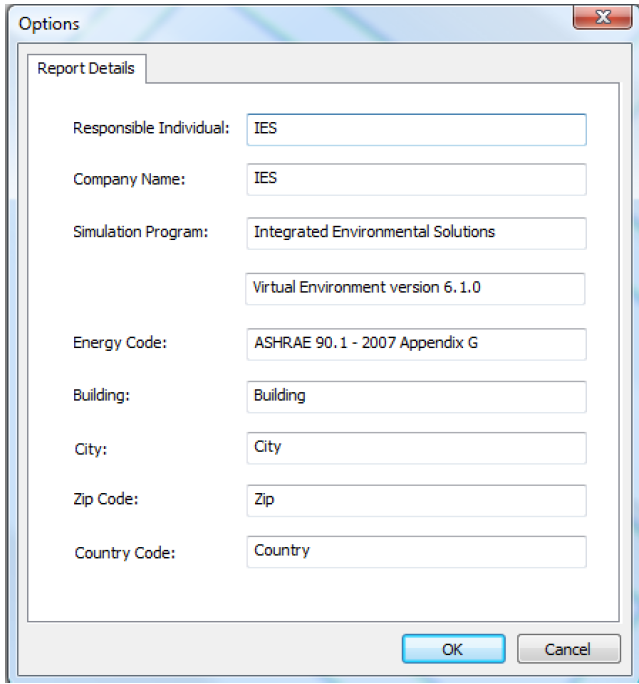This screenshot has height=684, width=639.
Task: Select the Zip Code input box
Action: pos(415,500)
